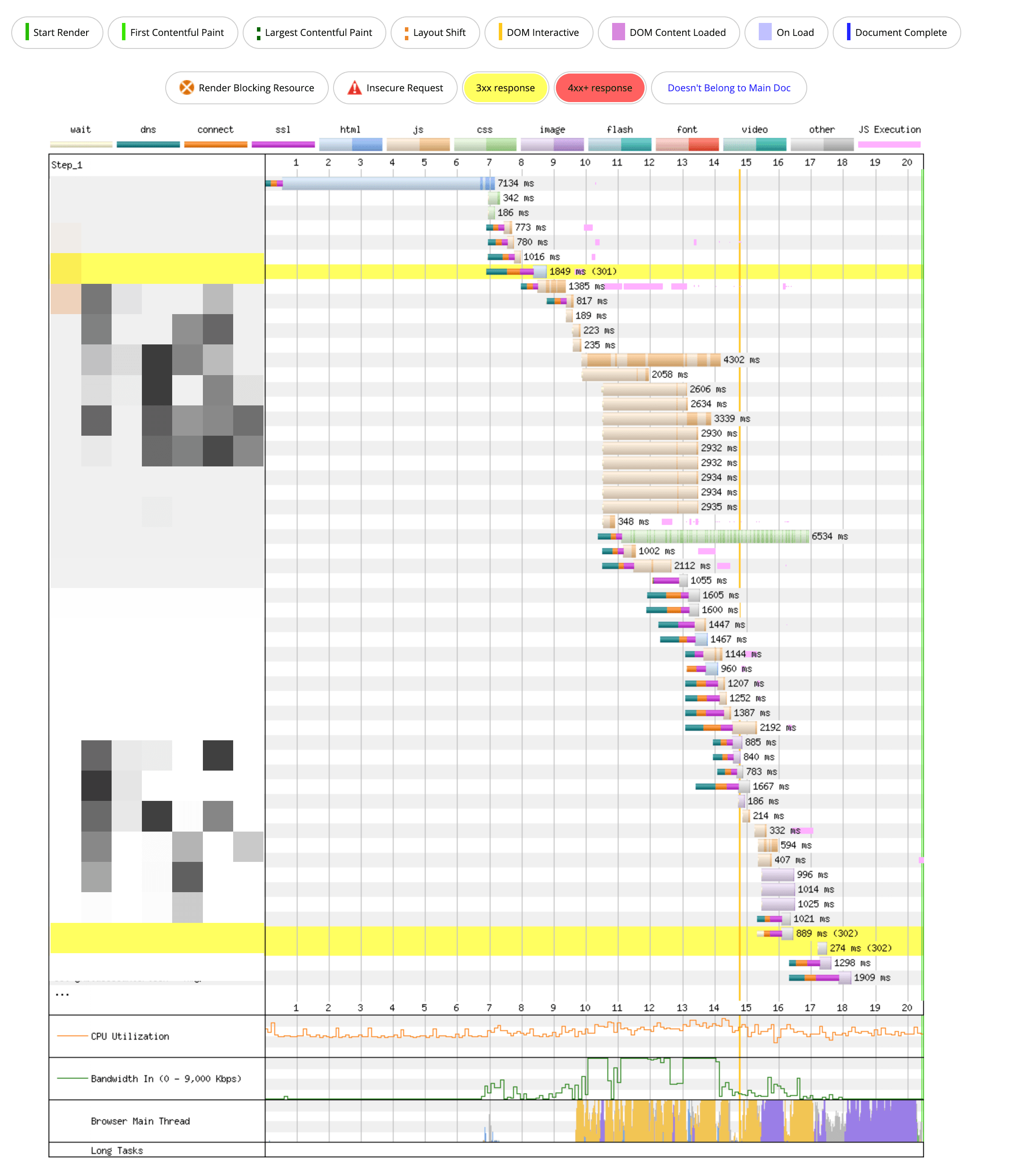Viewport: 1014px width, 1176px height.
Task: Click the Start Render green legend marker
Action: coord(27,32)
